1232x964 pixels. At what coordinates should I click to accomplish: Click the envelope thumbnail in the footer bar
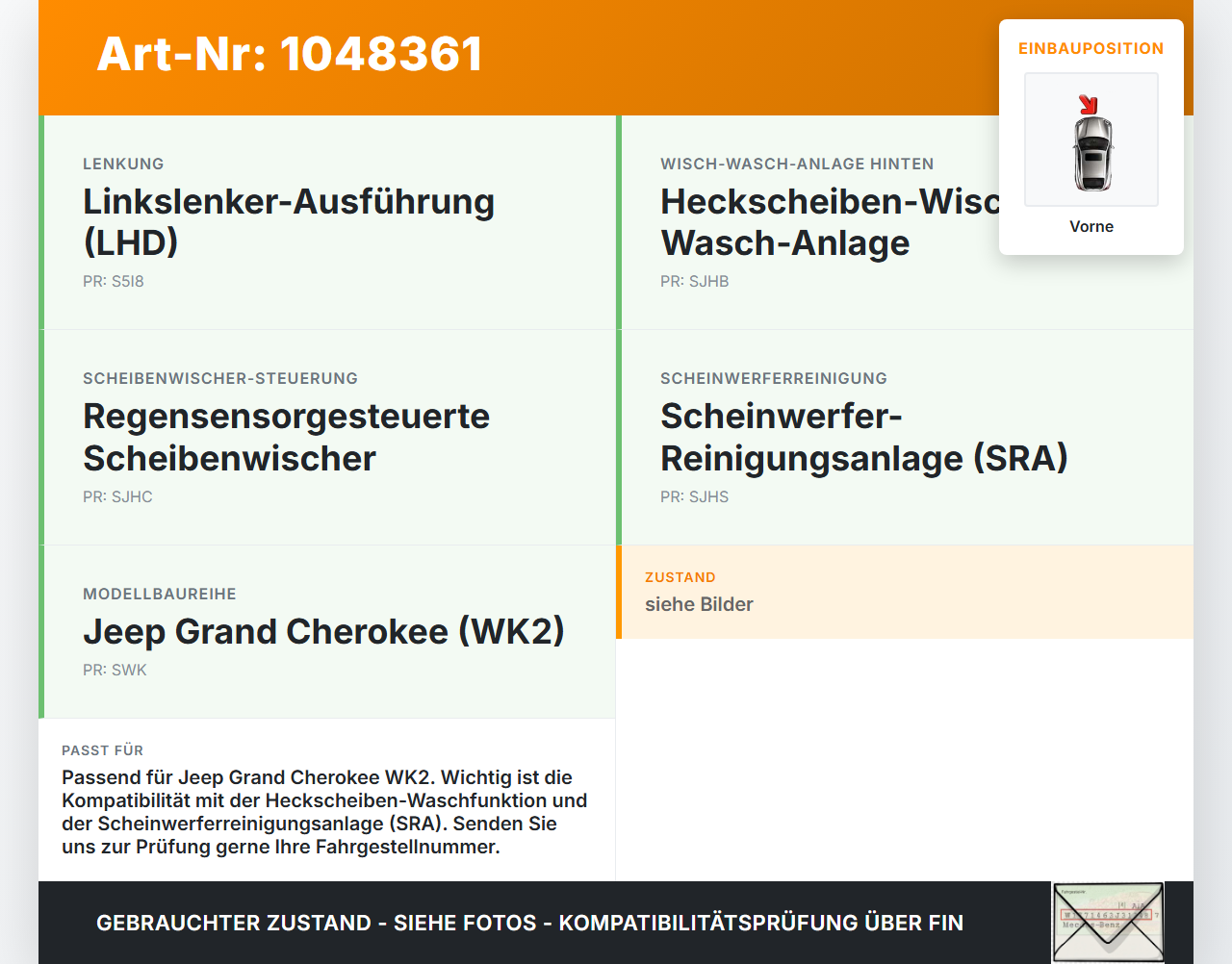pos(1108,923)
